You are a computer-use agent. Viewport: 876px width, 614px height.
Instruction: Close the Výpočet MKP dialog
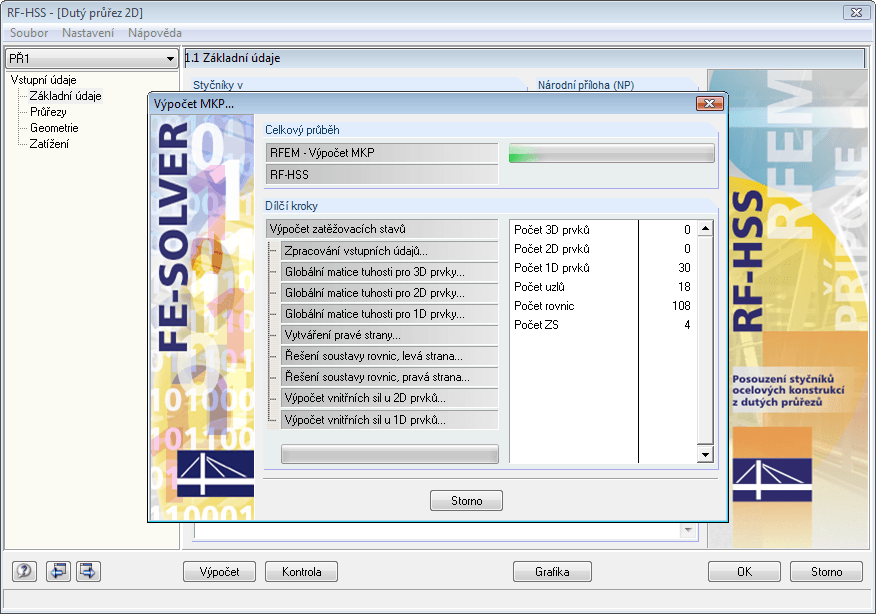pyautogui.click(x=710, y=103)
